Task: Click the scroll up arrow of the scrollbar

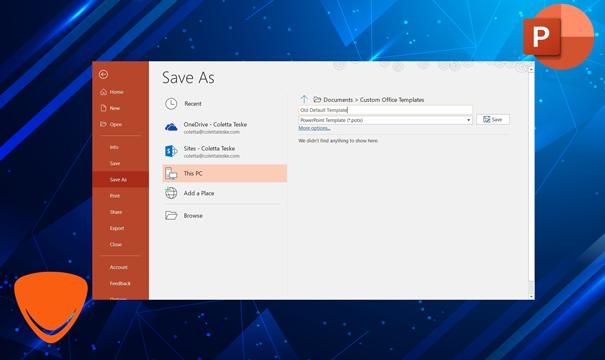Action: 531,69
